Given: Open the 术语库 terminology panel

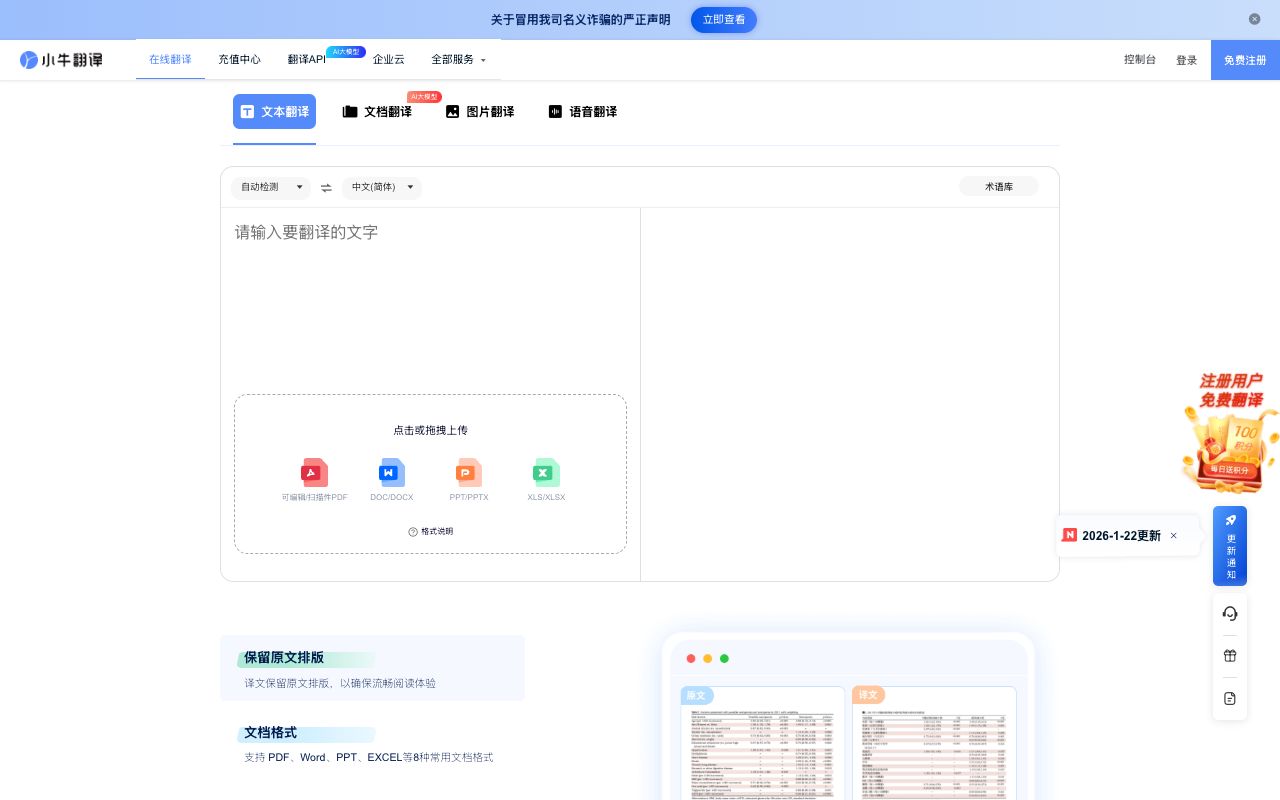Looking at the screenshot, I should 998,186.
